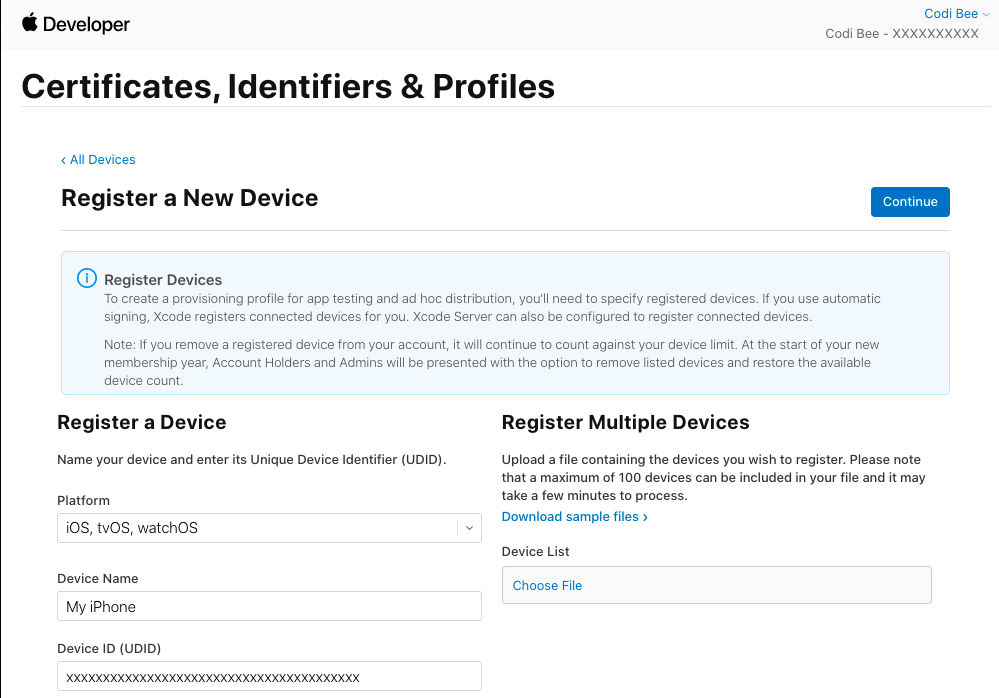Click Choose File under Device List
The image size is (999, 698).
pos(547,586)
